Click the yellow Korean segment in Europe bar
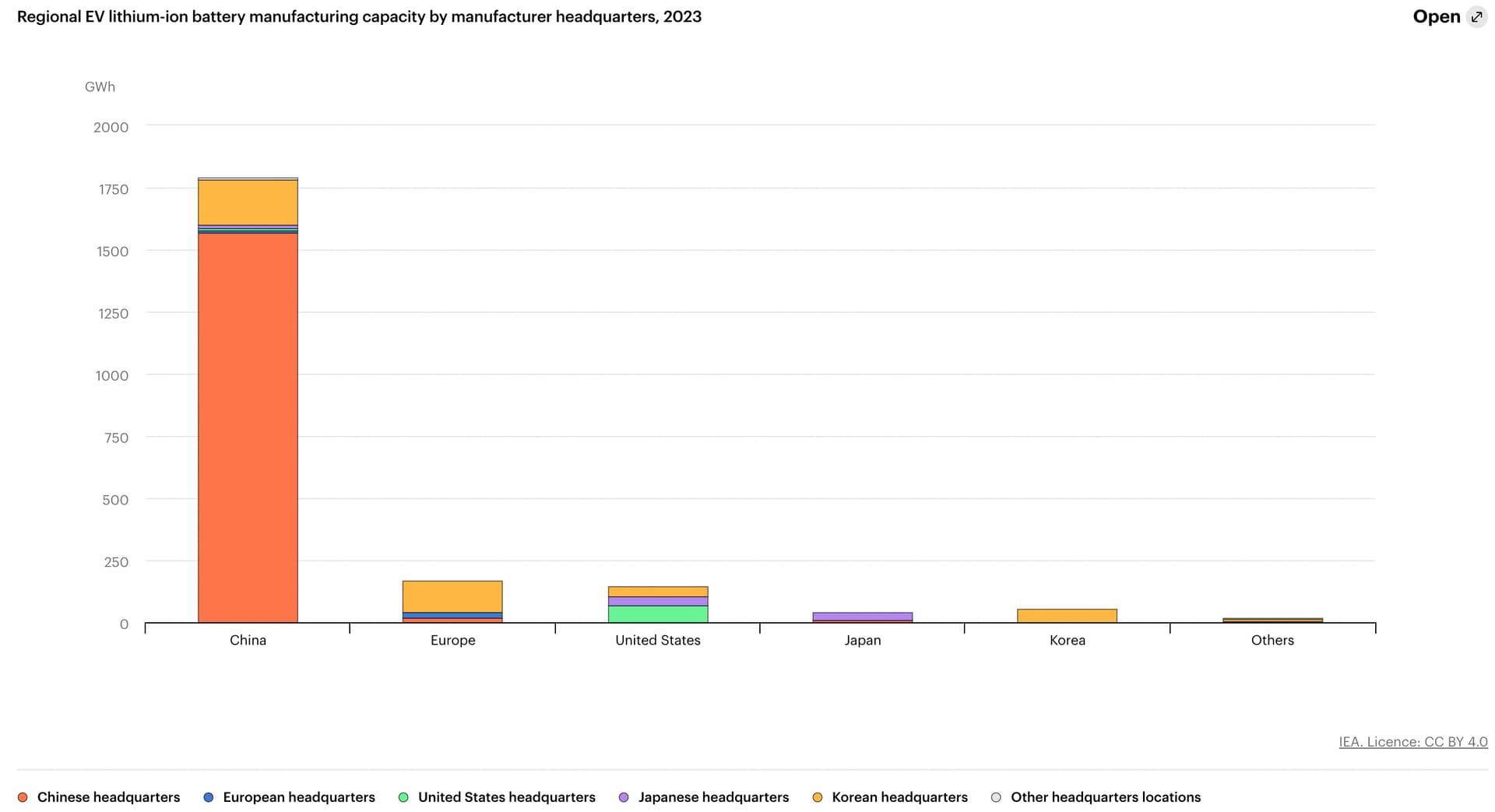This screenshot has height=812, width=1495. tap(452, 596)
